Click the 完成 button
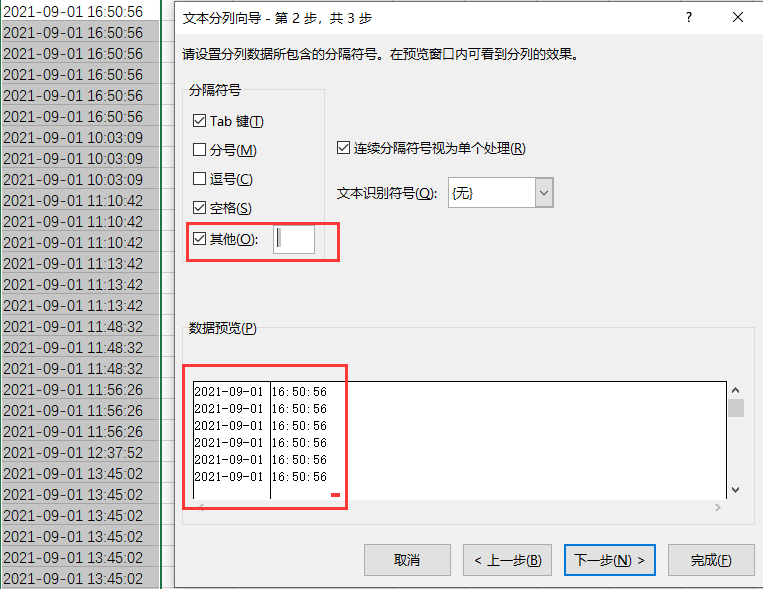 (711, 560)
